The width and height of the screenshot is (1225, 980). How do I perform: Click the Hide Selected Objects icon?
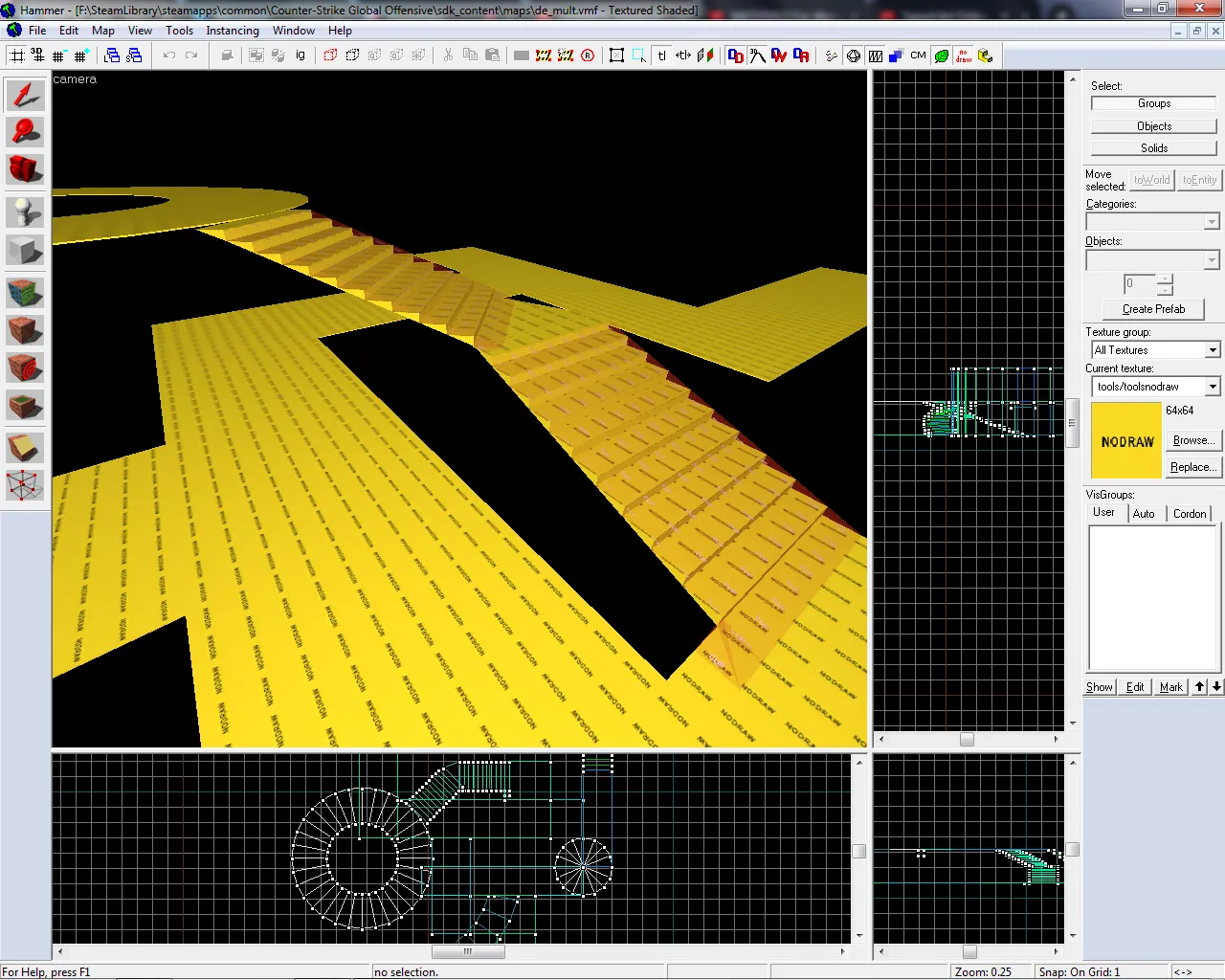(330, 56)
